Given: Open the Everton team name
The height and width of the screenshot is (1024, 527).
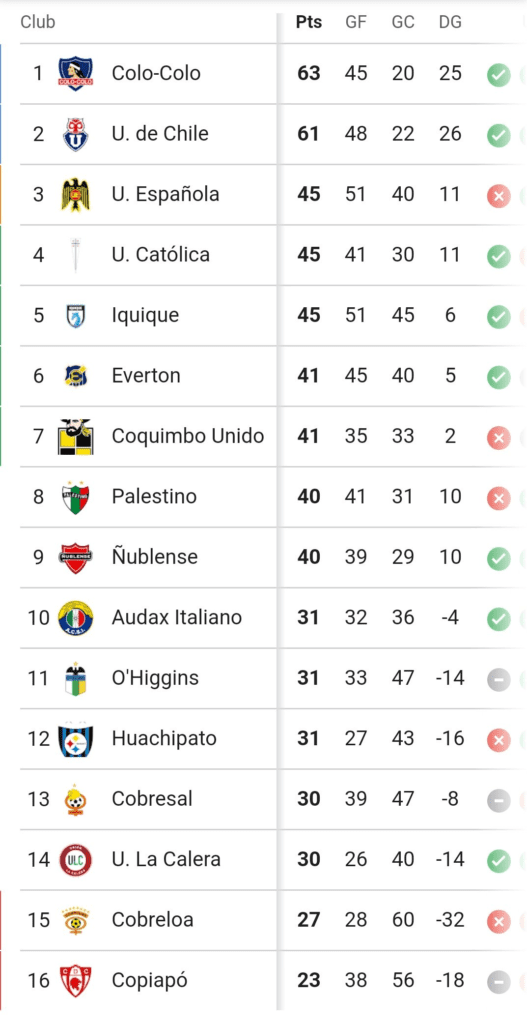Looking at the screenshot, I should tap(146, 376).
